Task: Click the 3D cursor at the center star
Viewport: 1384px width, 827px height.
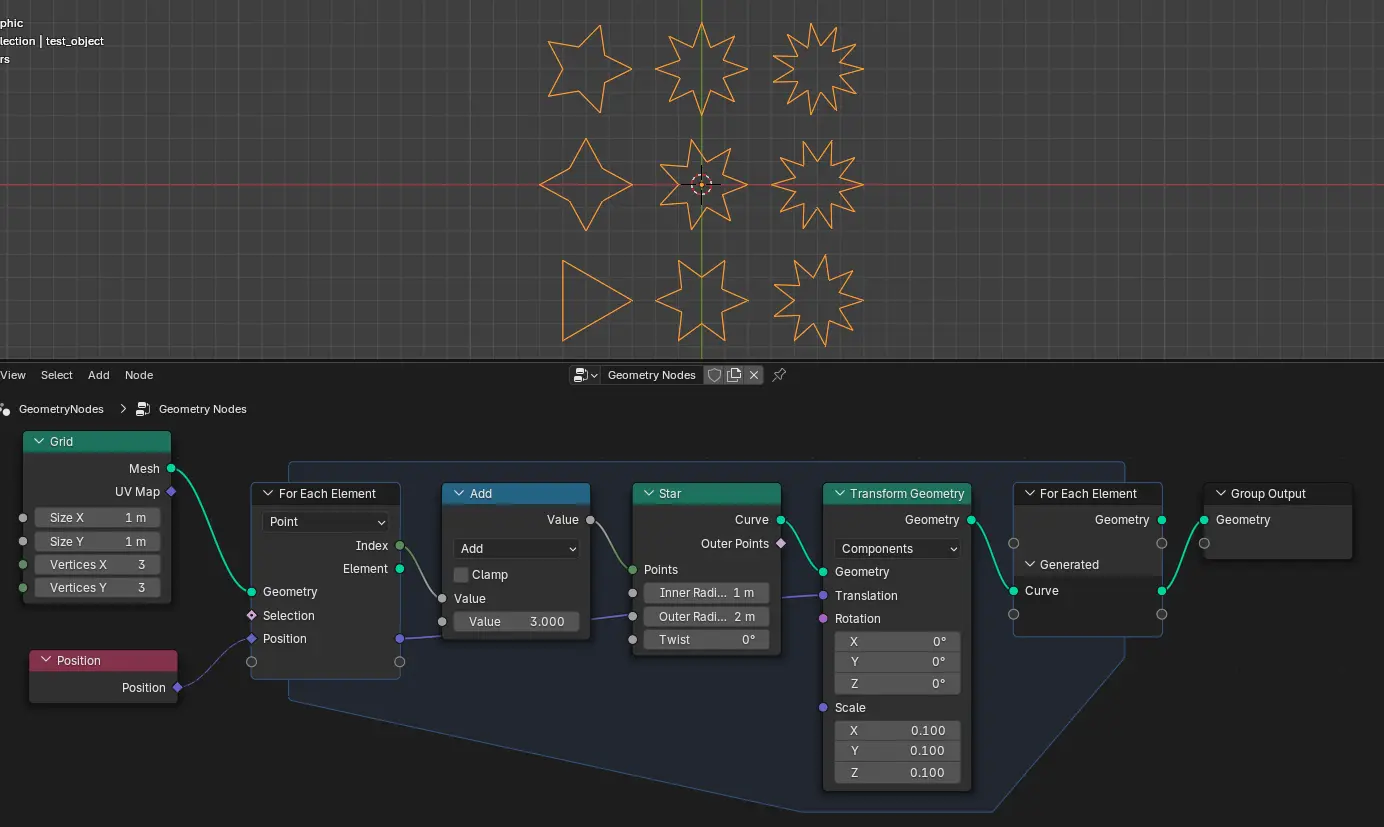Action: [x=702, y=185]
